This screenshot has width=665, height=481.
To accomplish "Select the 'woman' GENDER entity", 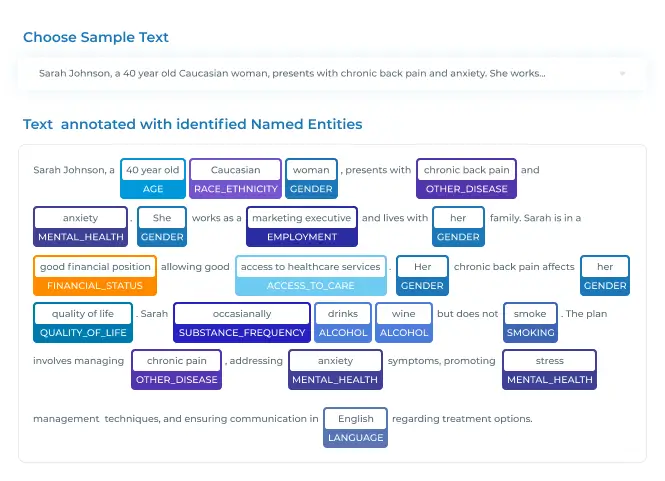I will [311, 179].
